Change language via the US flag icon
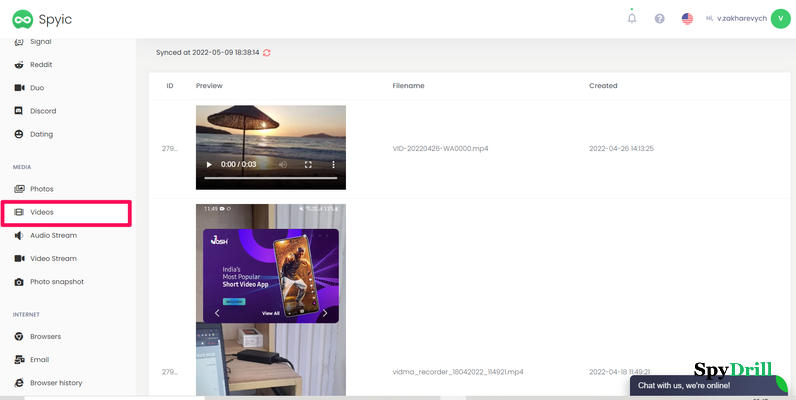The image size is (796, 400). click(x=687, y=18)
